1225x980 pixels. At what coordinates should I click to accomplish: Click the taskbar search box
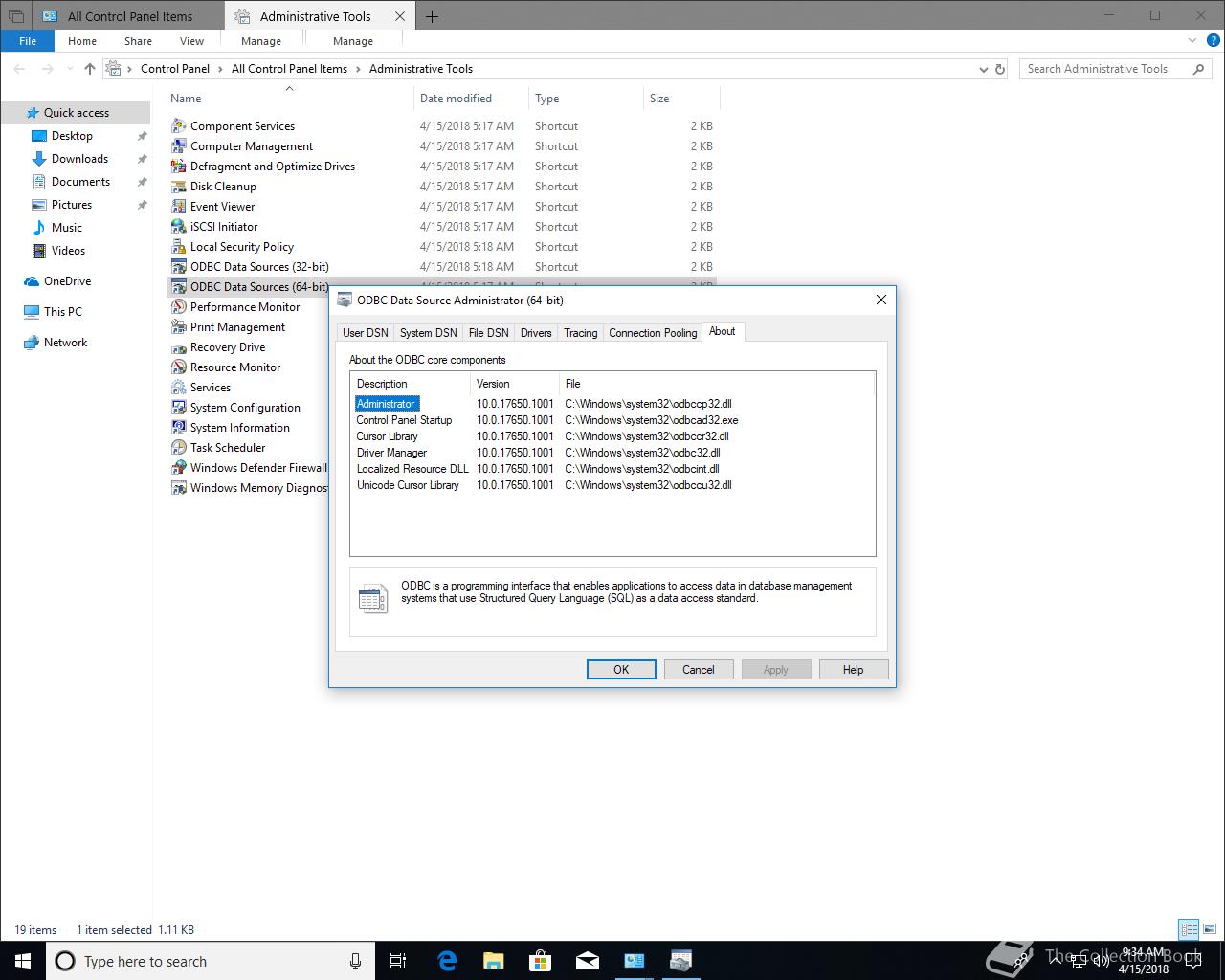tap(211, 961)
